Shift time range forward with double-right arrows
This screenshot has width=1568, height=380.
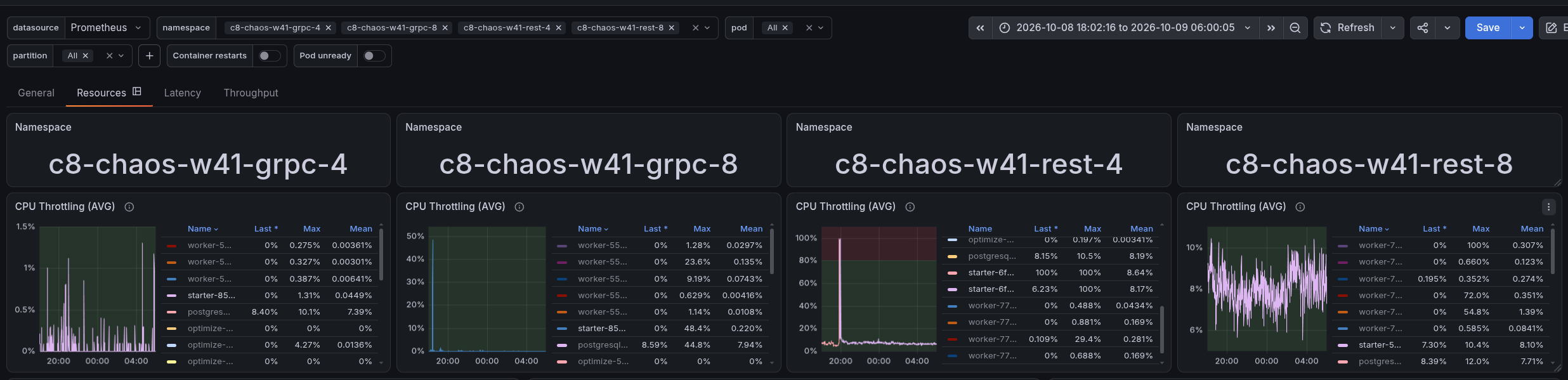[x=1271, y=28]
